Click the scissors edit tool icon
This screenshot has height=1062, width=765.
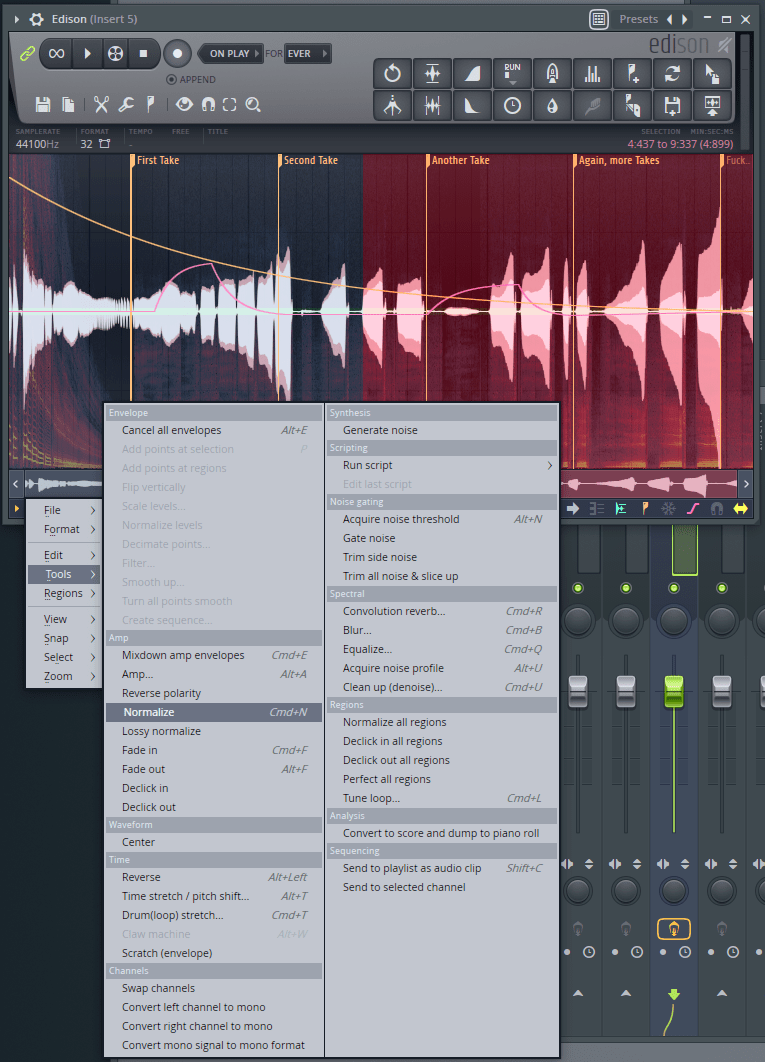pyautogui.click(x=101, y=104)
